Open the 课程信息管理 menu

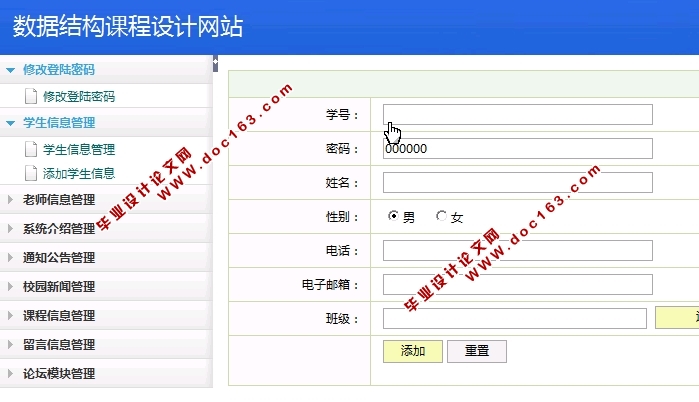[58, 315]
